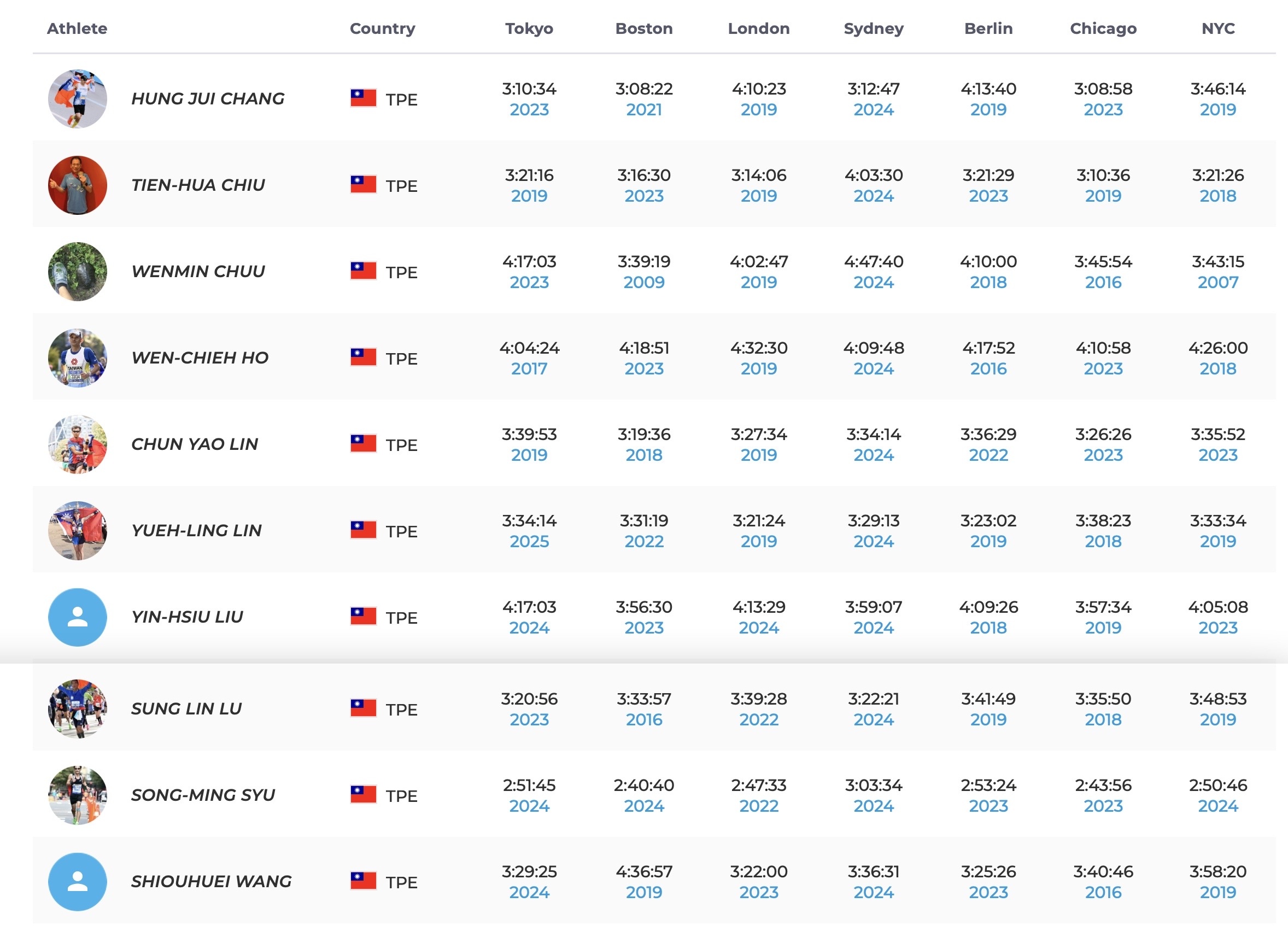
Task: Open Shiouhuei Wang's 2016 Chicago year link
Action: (1103, 893)
